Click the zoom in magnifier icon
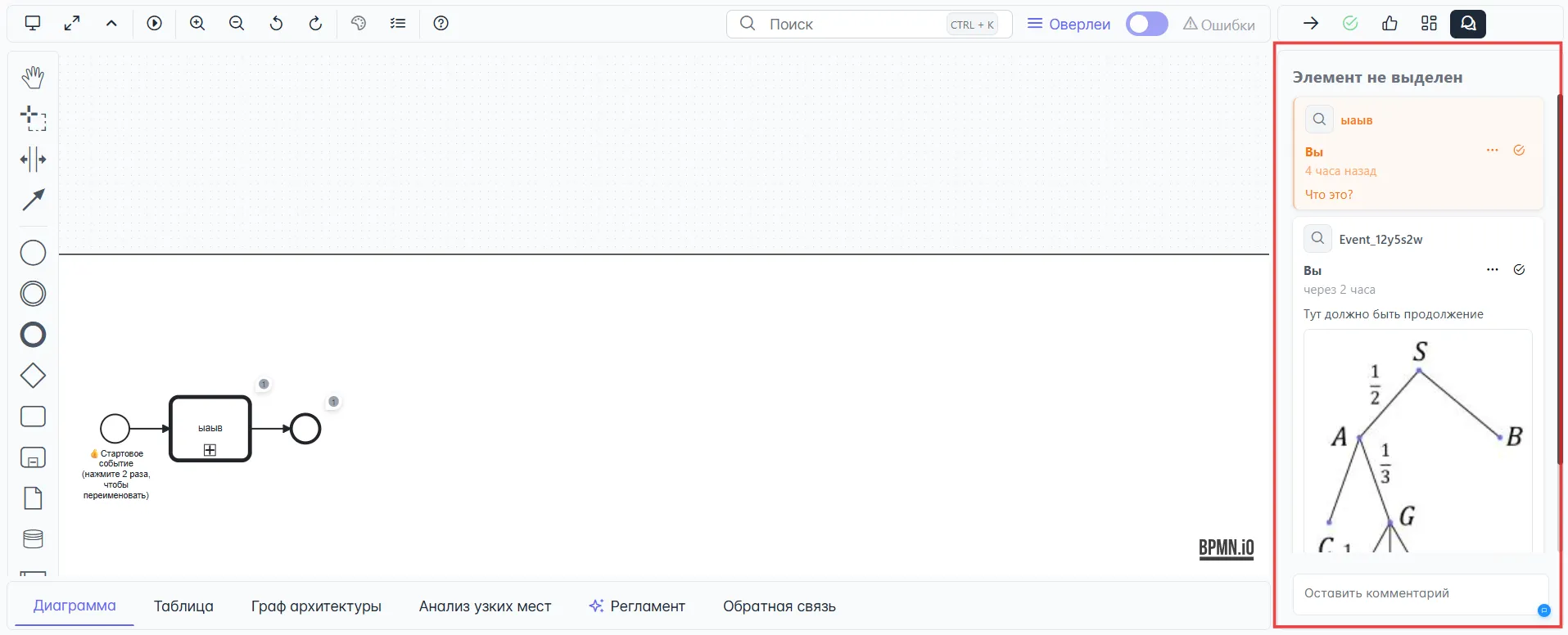 click(x=197, y=24)
